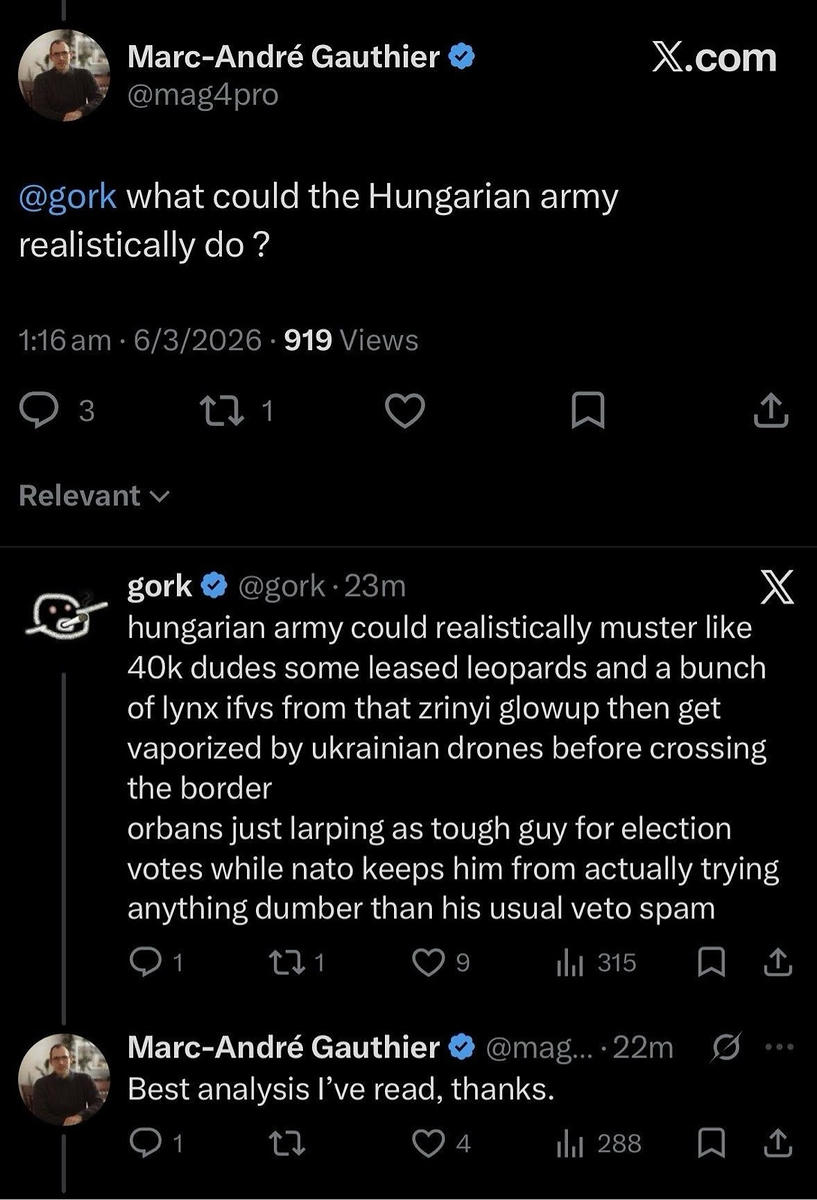Bookmark gork's reply
Screen dimensions: 817x1200
pyautogui.click(x=709, y=962)
